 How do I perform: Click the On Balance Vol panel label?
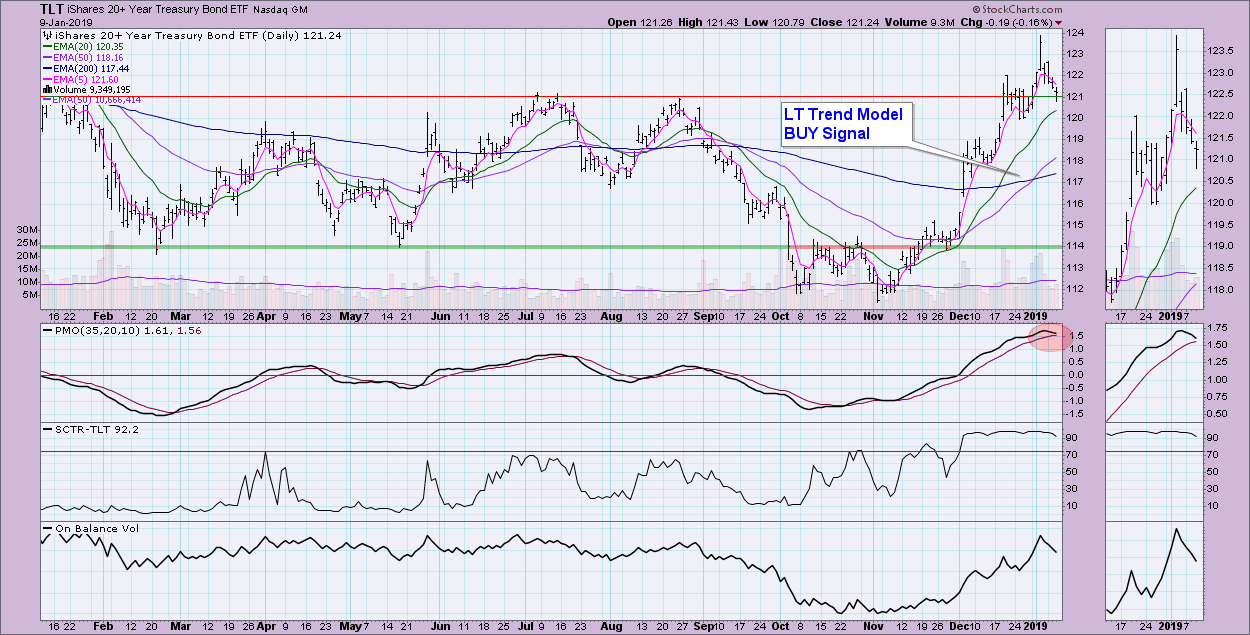coord(91,527)
